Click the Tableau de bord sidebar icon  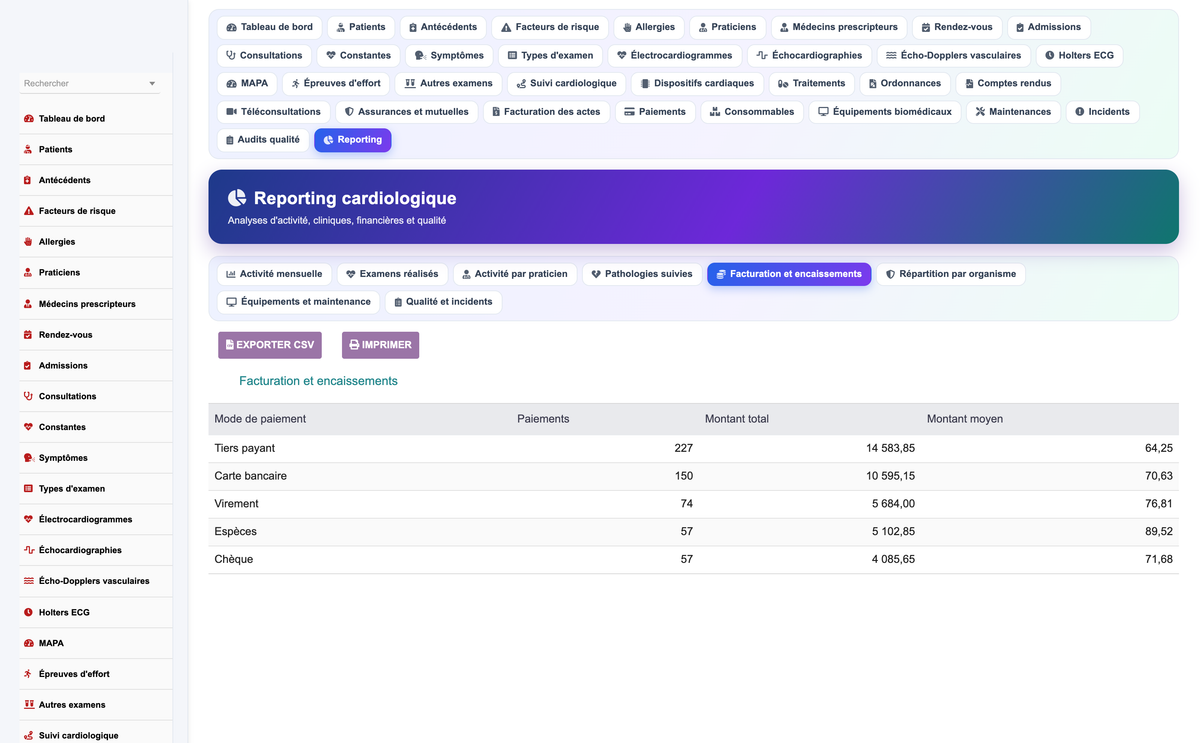(x=28, y=119)
